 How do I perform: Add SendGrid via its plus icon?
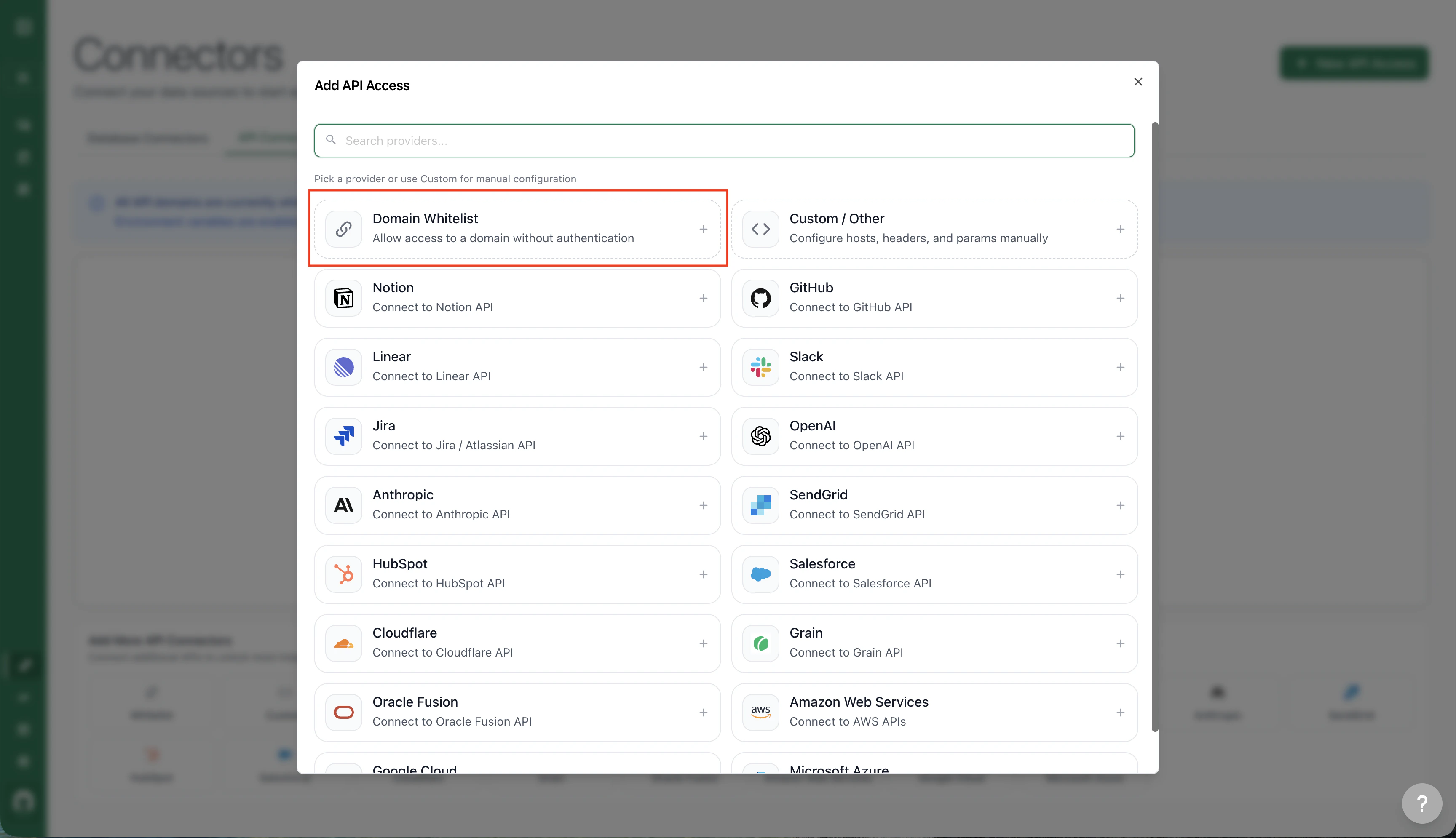point(1120,505)
